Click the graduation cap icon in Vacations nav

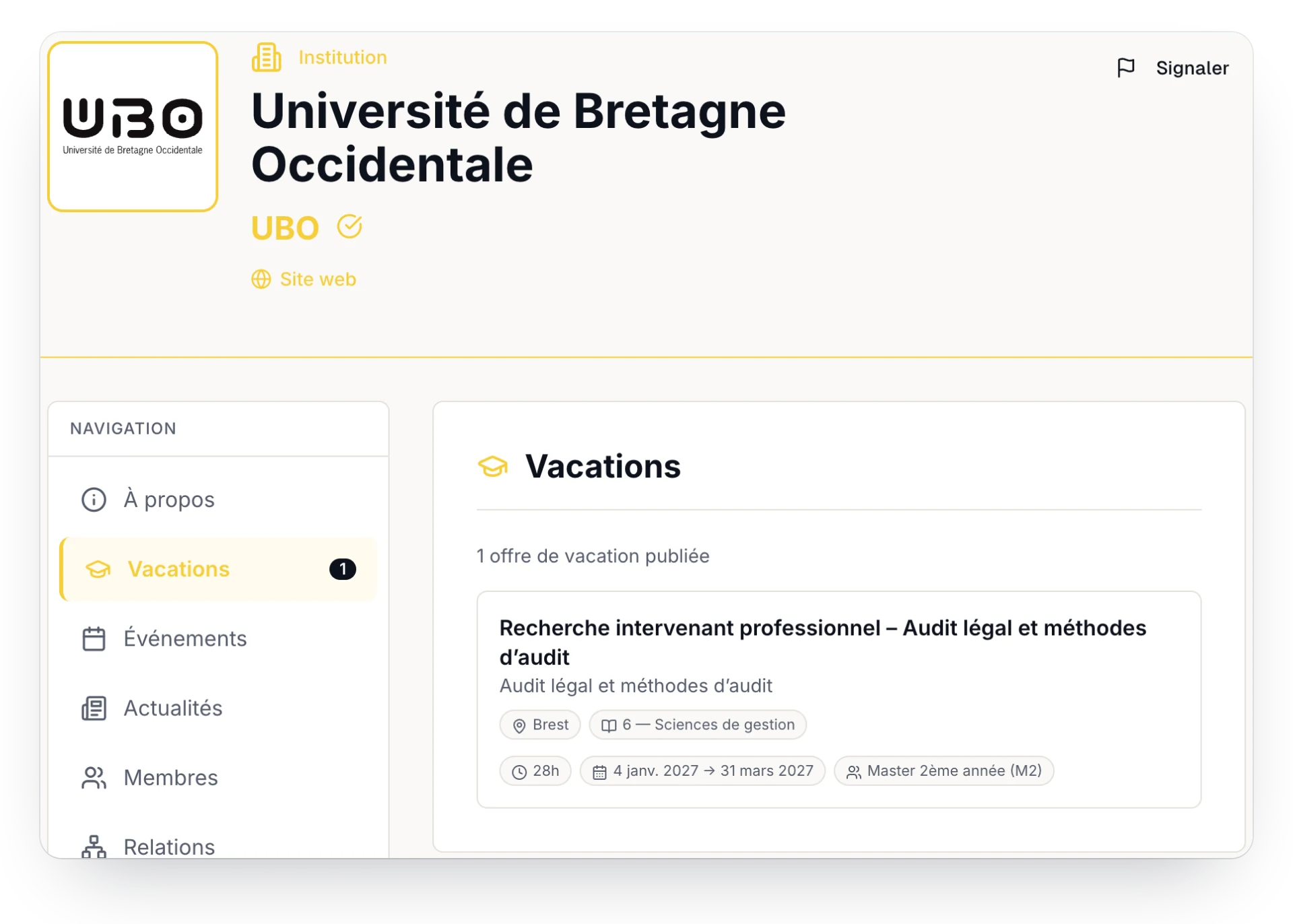coord(98,570)
